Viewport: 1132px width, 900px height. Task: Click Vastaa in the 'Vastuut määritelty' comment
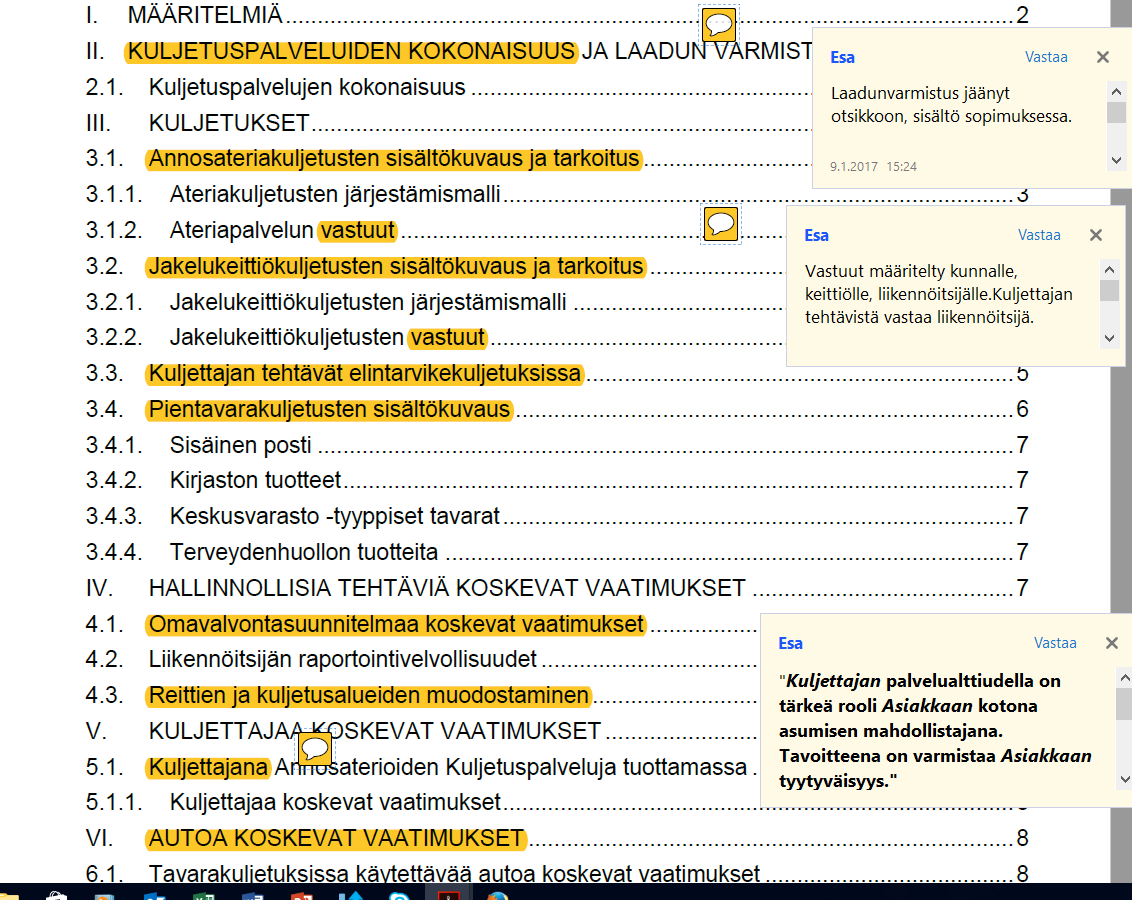[x=1039, y=235]
